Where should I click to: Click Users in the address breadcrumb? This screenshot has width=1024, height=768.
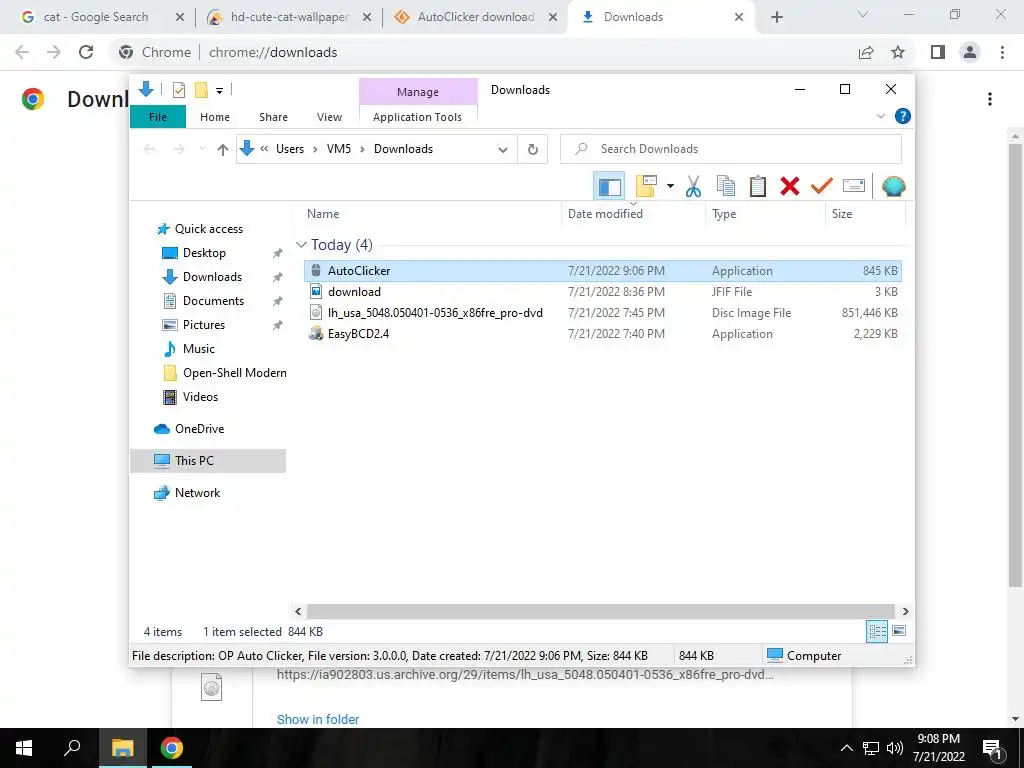point(290,149)
